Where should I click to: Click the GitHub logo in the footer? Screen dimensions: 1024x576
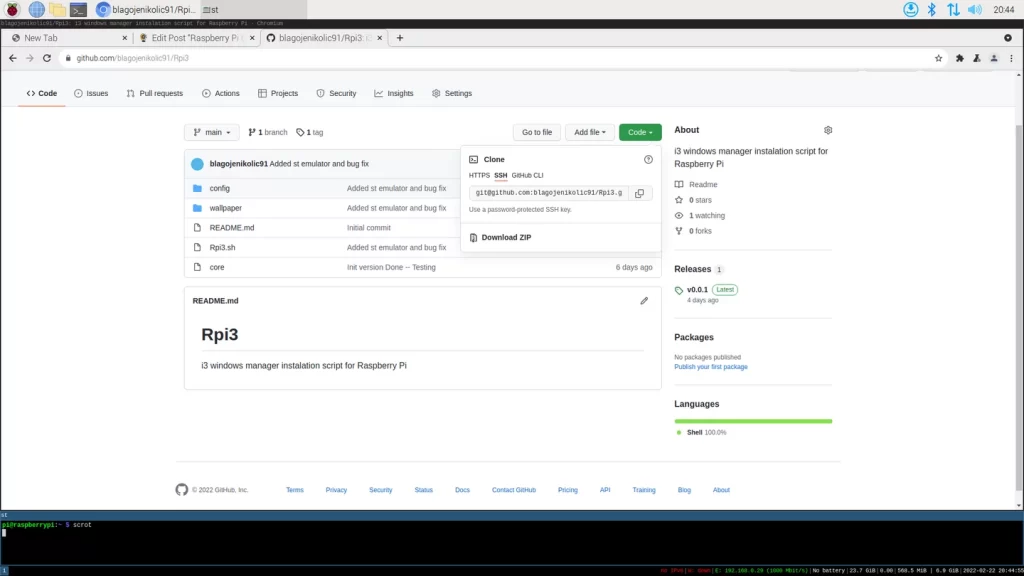point(182,489)
